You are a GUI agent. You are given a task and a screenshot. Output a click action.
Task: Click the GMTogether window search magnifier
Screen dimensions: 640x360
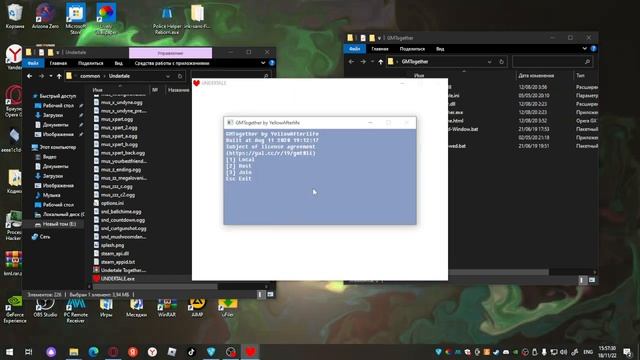pyautogui.click(x=587, y=62)
